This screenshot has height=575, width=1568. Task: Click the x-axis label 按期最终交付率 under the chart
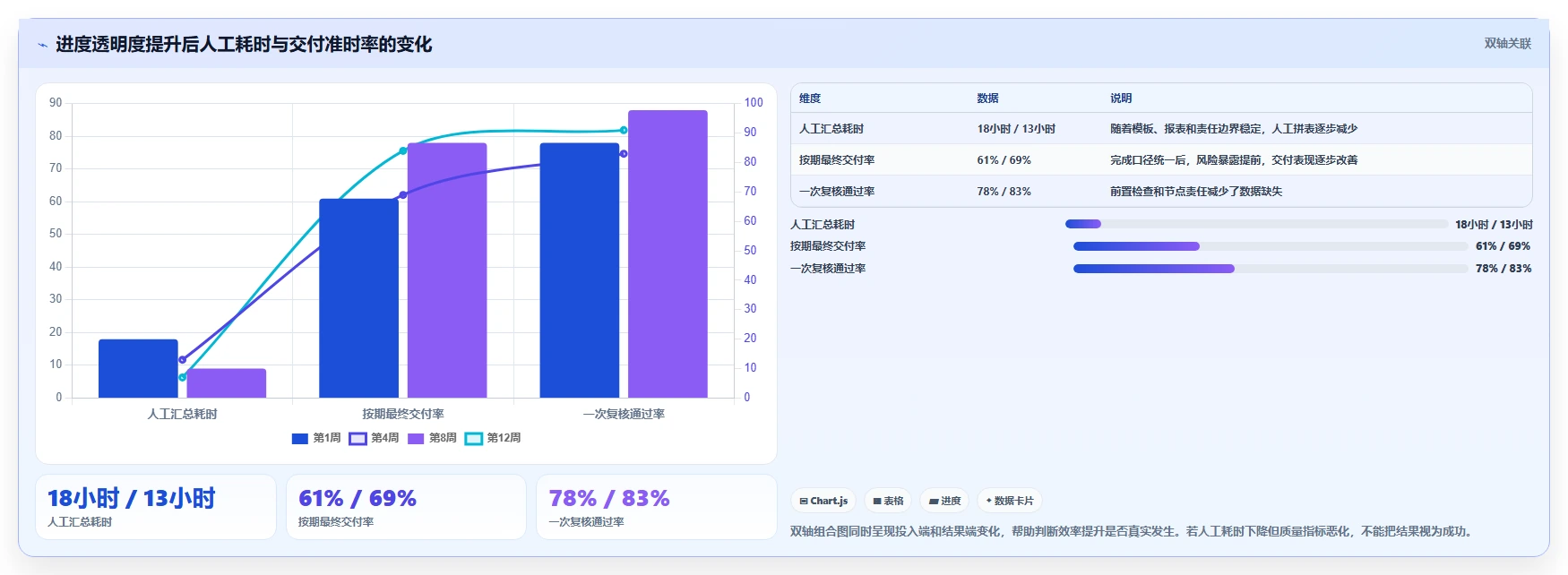[x=403, y=414]
